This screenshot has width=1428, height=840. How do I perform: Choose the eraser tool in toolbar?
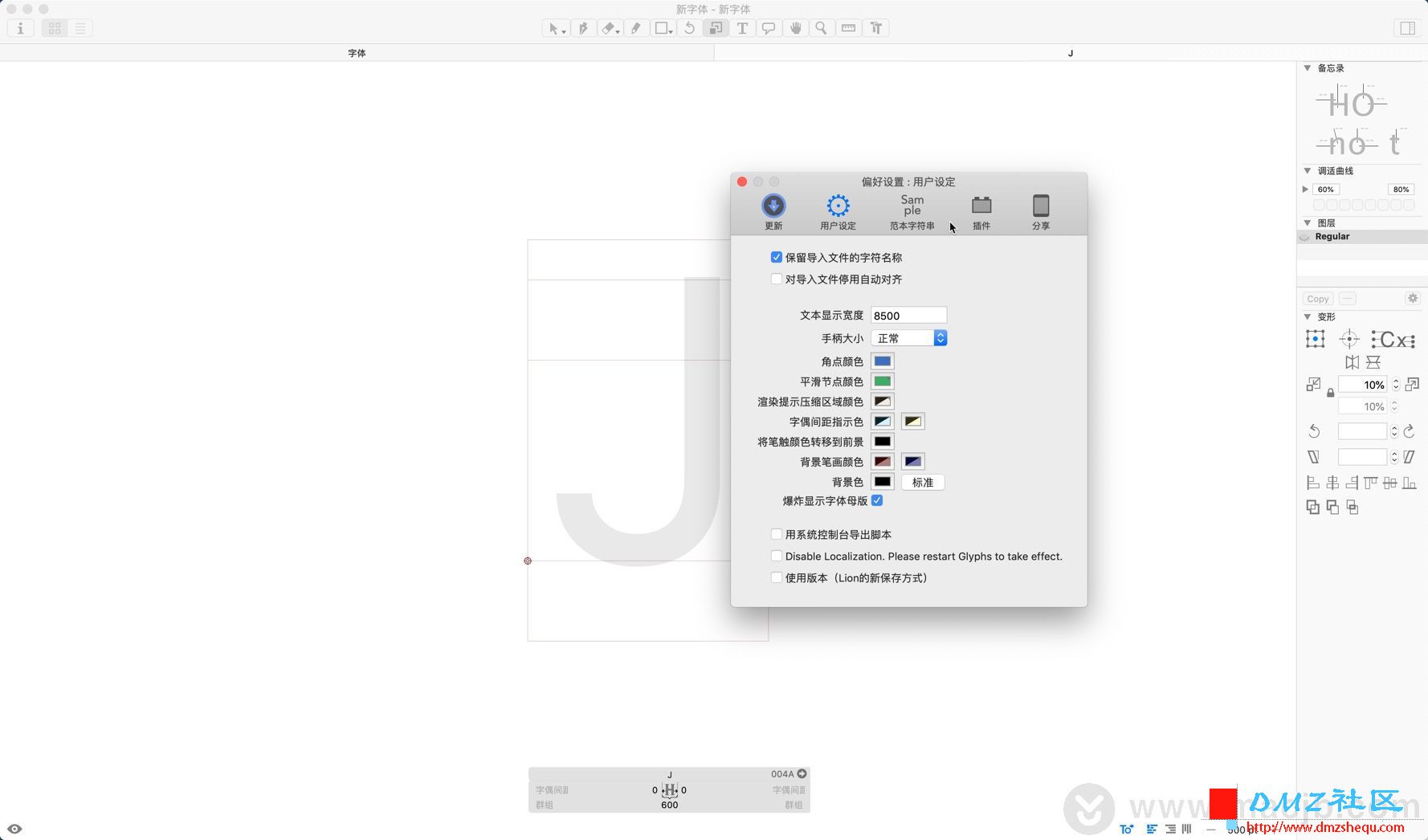[610, 28]
